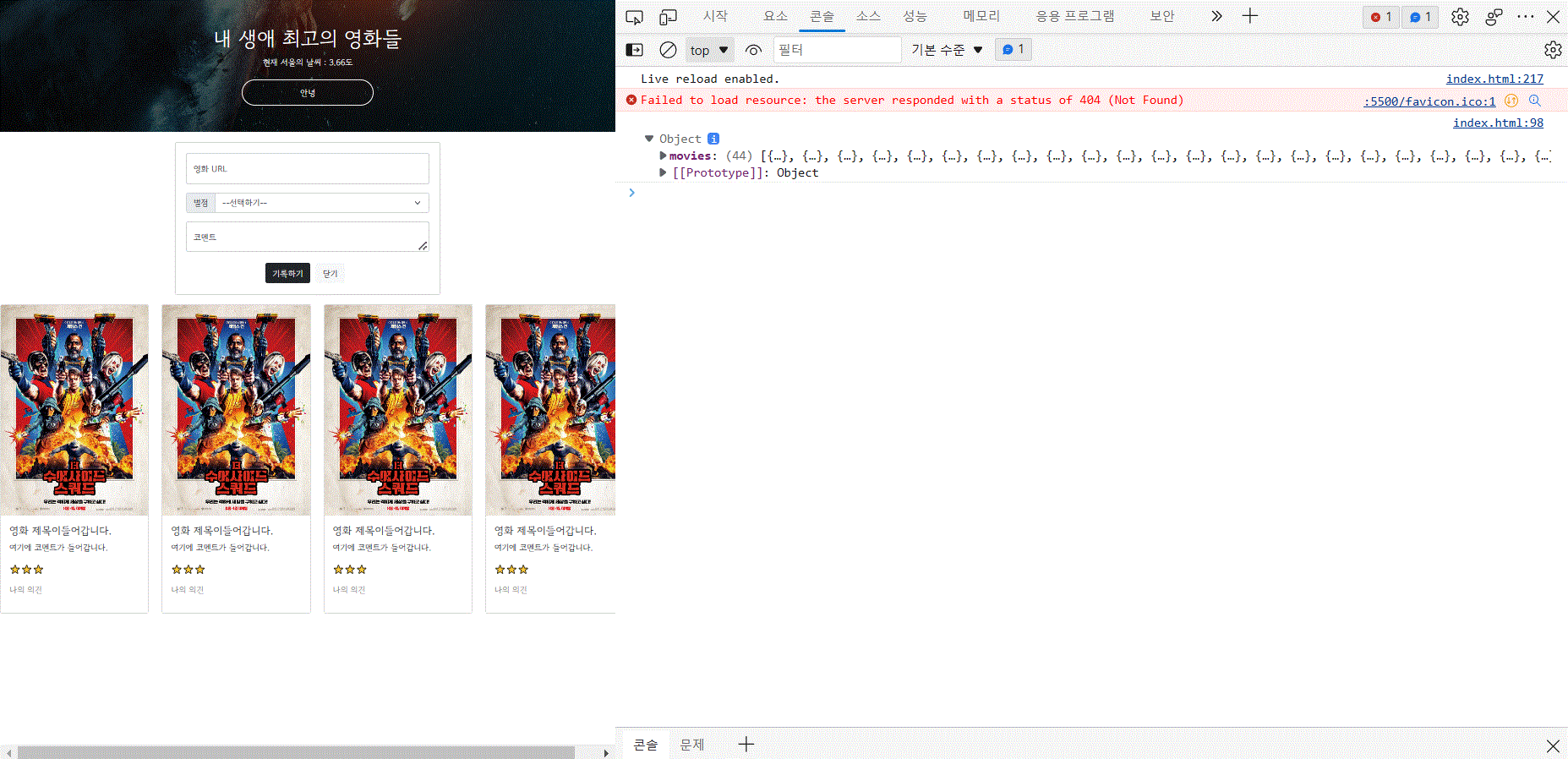
Task: Switch to the 응용 프로그램 tab
Action: pyautogui.click(x=1075, y=16)
